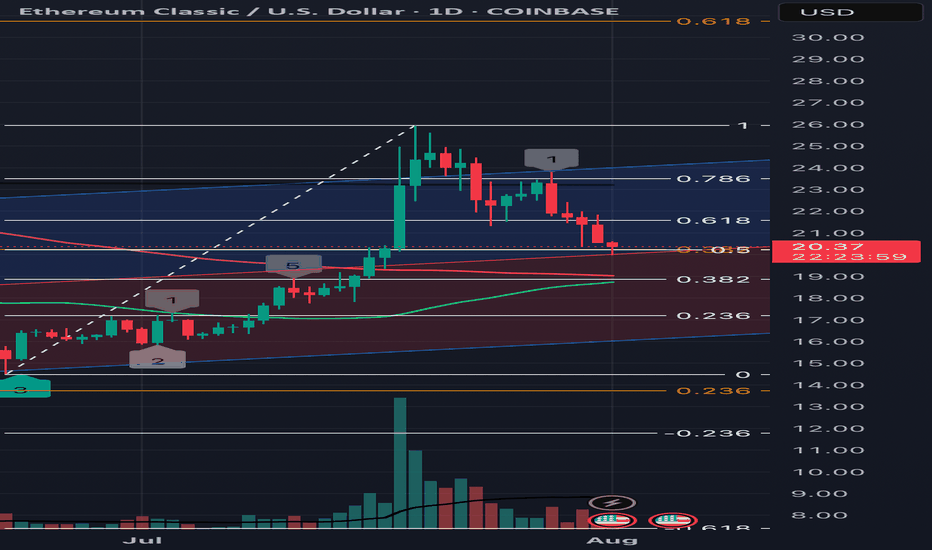Click the white 0.236 Fibonacci label
This screenshot has width=932, height=550.
[713, 316]
